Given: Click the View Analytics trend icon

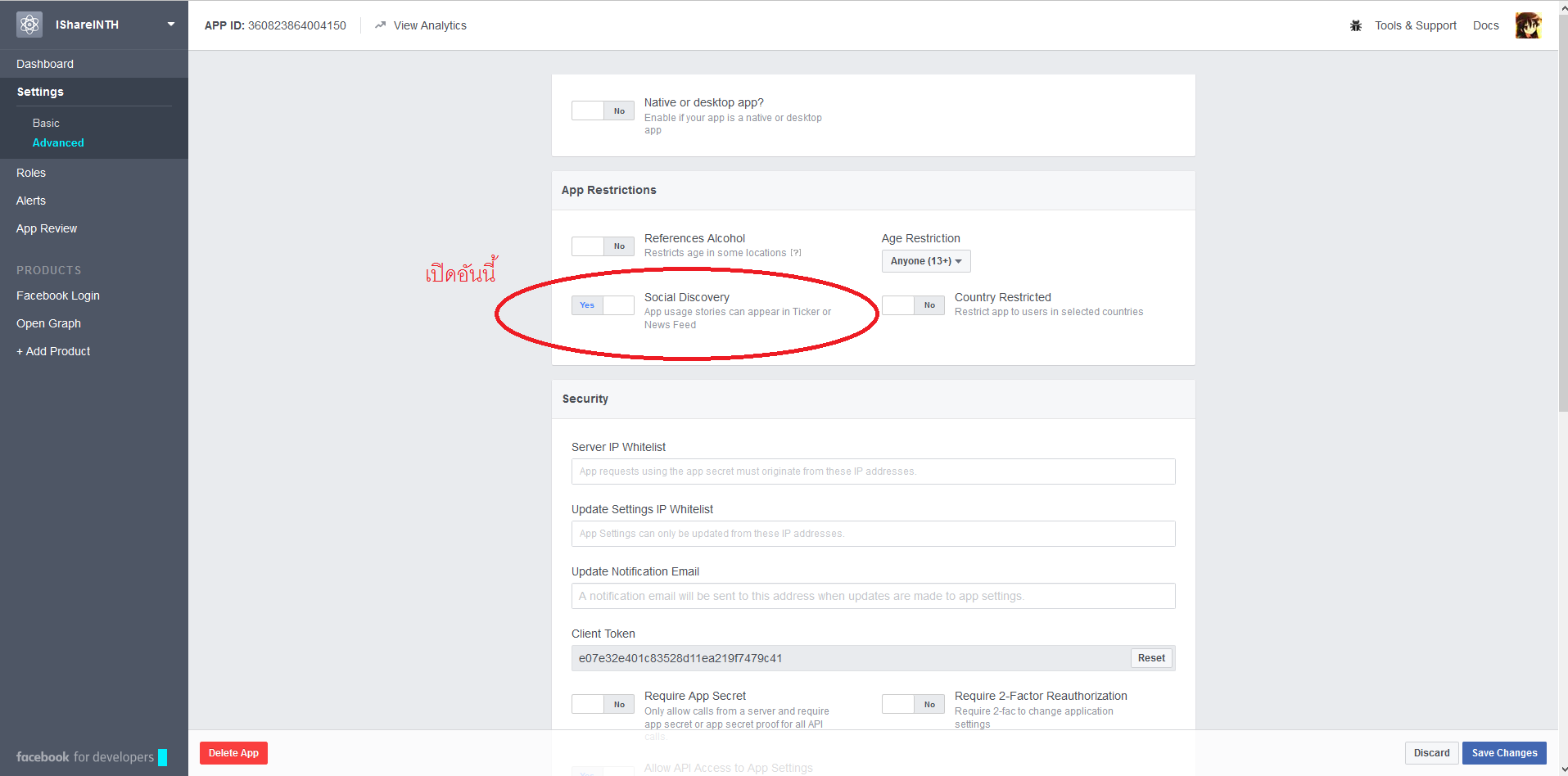Looking at the screenshot, I should click(x=381, y=25).
